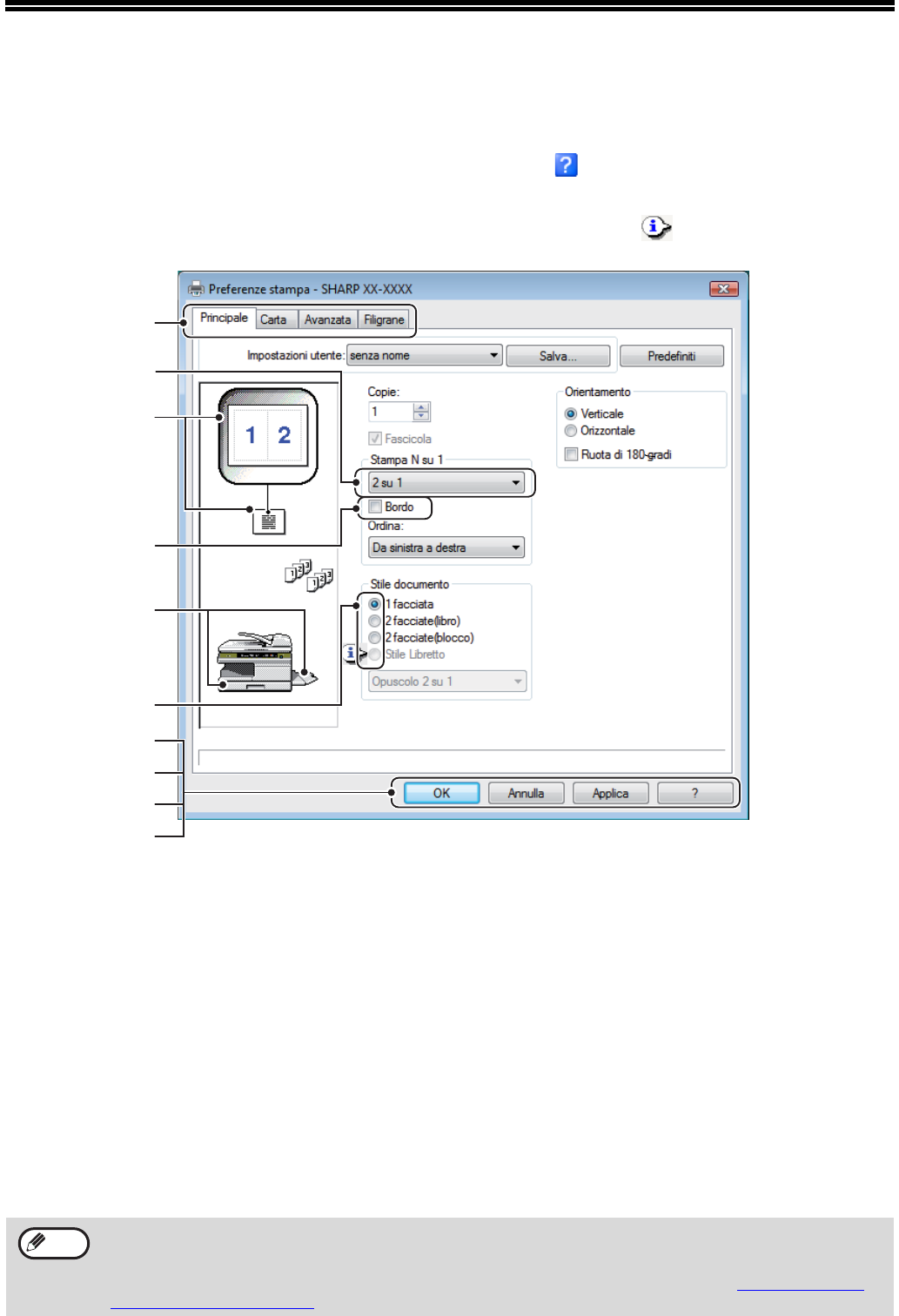The image size is (899, 1316).
Task: Enable the Bordo checkbox
Action: [375, 507]
